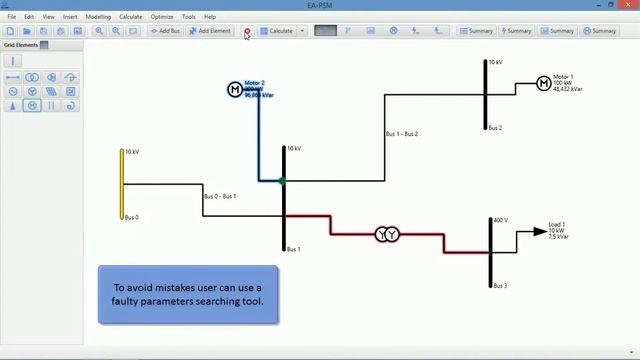Image resolution: width=640 pixels, height=360 pixels.
Task: Click the New file toolbar icon
Action: pos(10,31)
